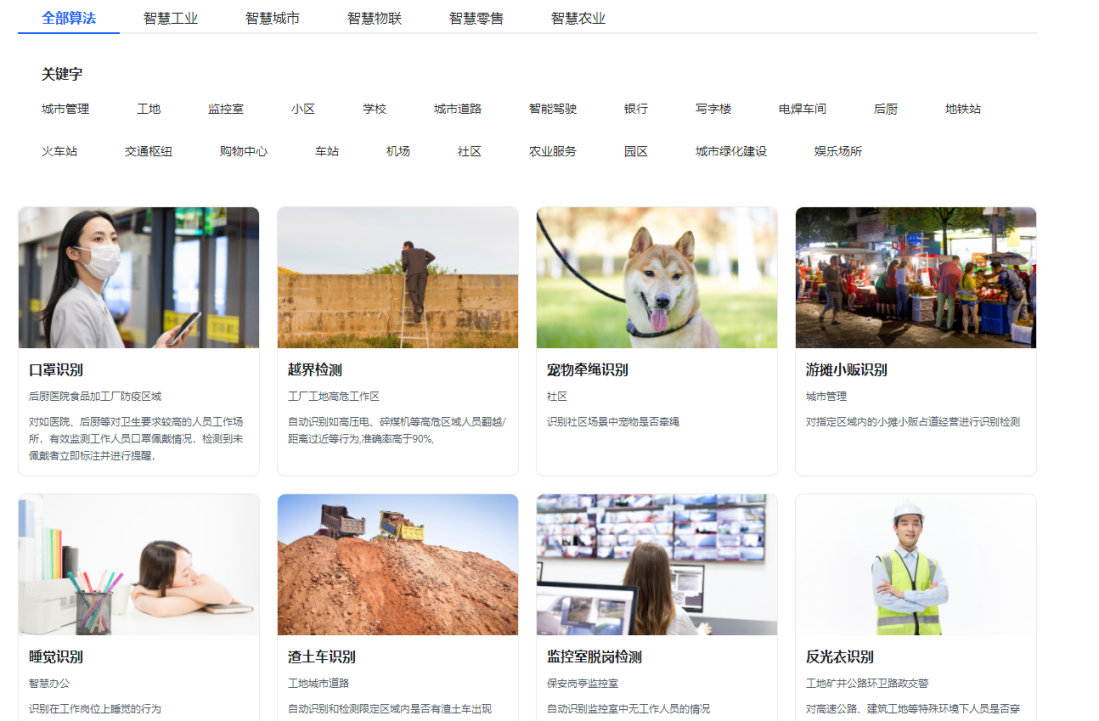Screen dimensions: 1099x721
Task: Filter by 智能驾驶 keyword
Action: point(553,109)
